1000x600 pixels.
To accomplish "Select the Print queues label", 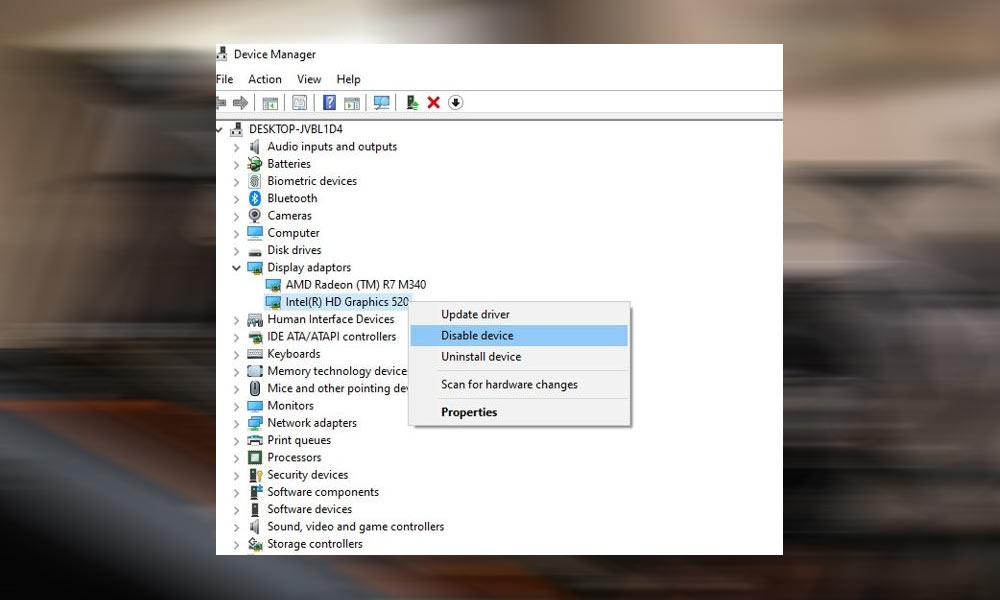I will (298, 440).
